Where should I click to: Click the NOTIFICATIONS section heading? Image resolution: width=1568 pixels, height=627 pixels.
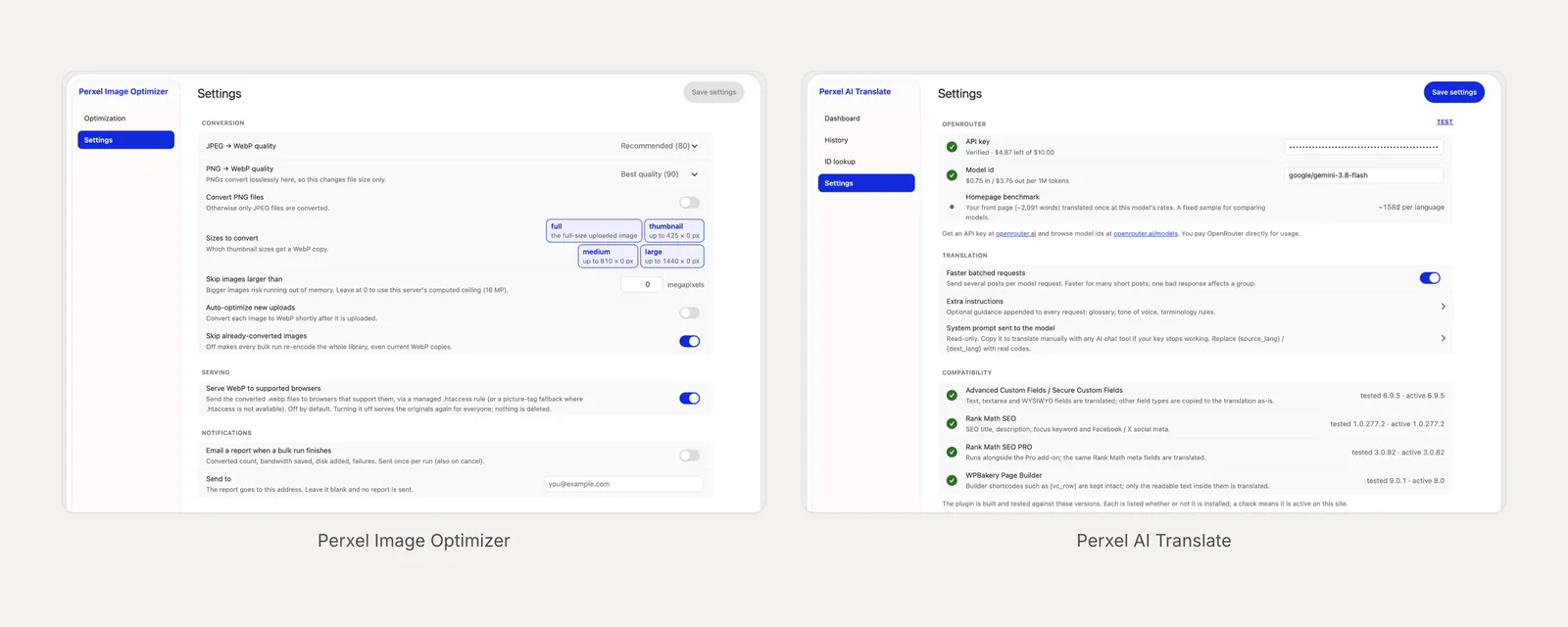(x=226, y=432)
